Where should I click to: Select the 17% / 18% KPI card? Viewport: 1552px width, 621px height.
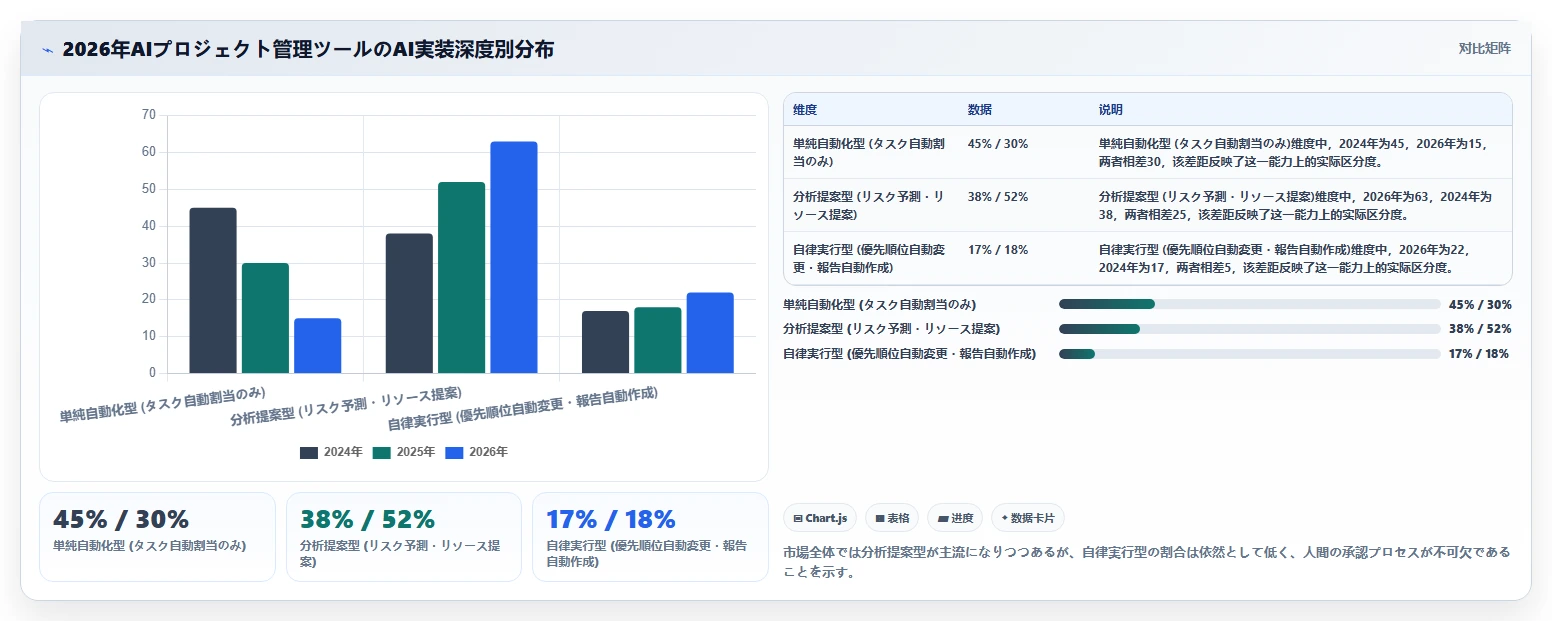[650, 536]
